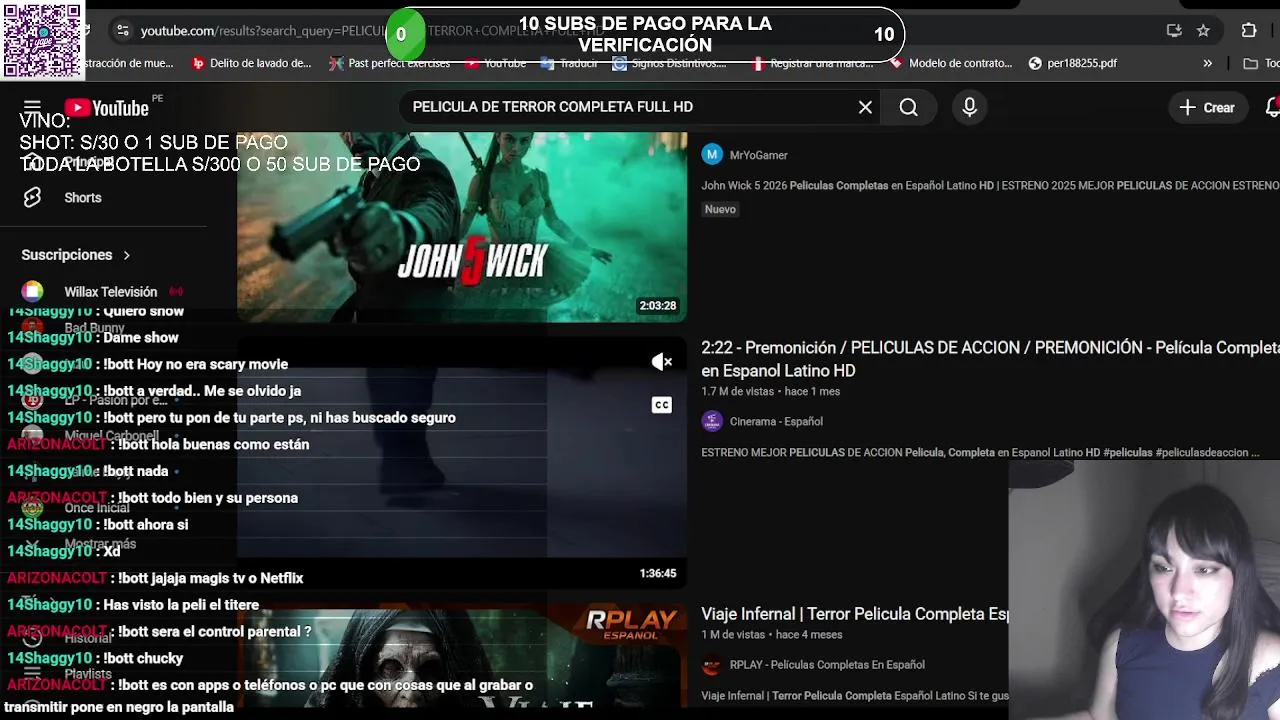Open the Crear upload menu

tap(1207, 107)
